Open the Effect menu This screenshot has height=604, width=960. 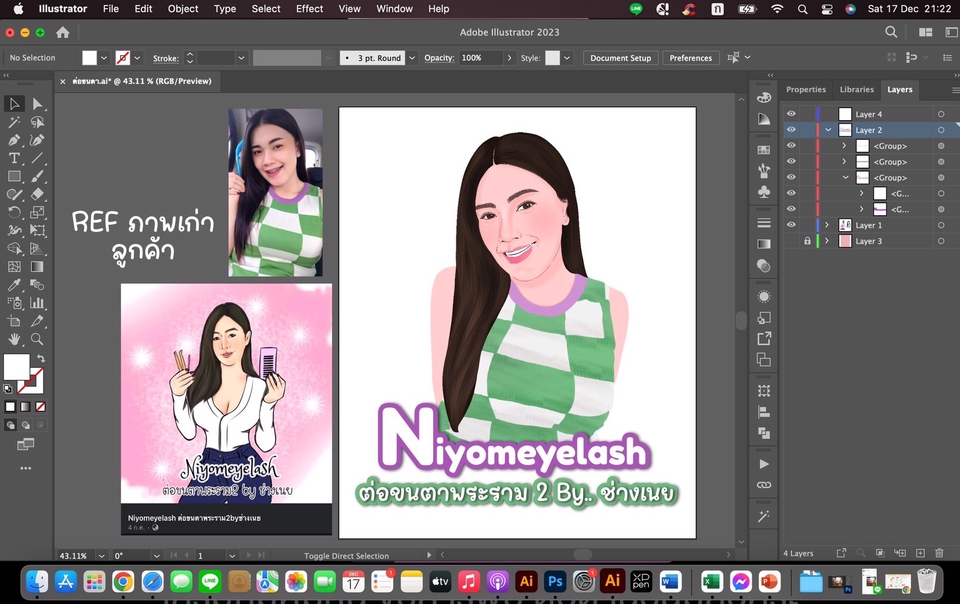[x=309, y=9]
